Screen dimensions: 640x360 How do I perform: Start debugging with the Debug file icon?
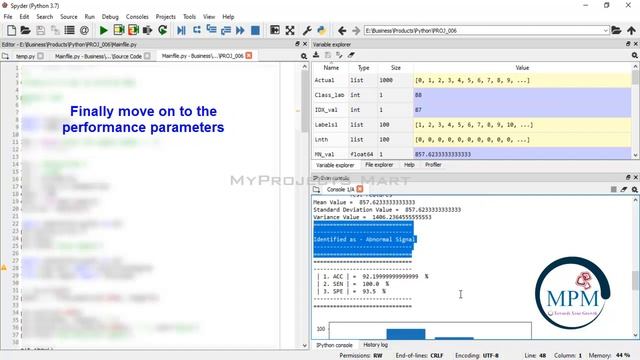point(182,30)
